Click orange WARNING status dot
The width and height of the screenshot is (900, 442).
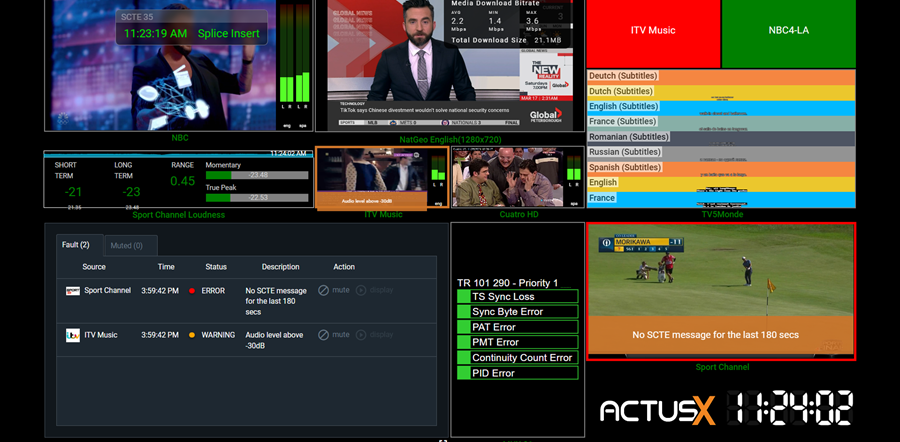pos(192,335)
